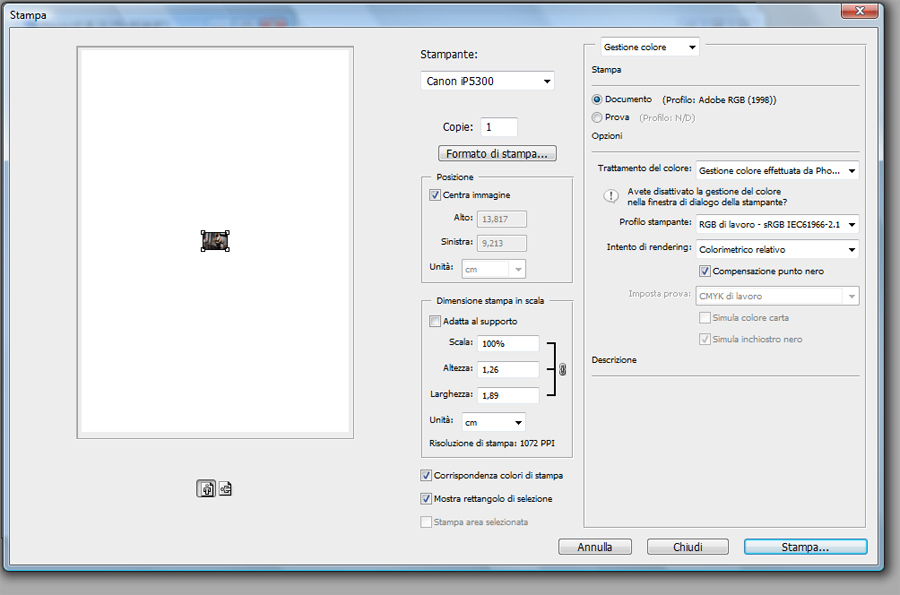Select the Prova radio button
The height and width of the screenshot is (595, 900).
[597, 117]
